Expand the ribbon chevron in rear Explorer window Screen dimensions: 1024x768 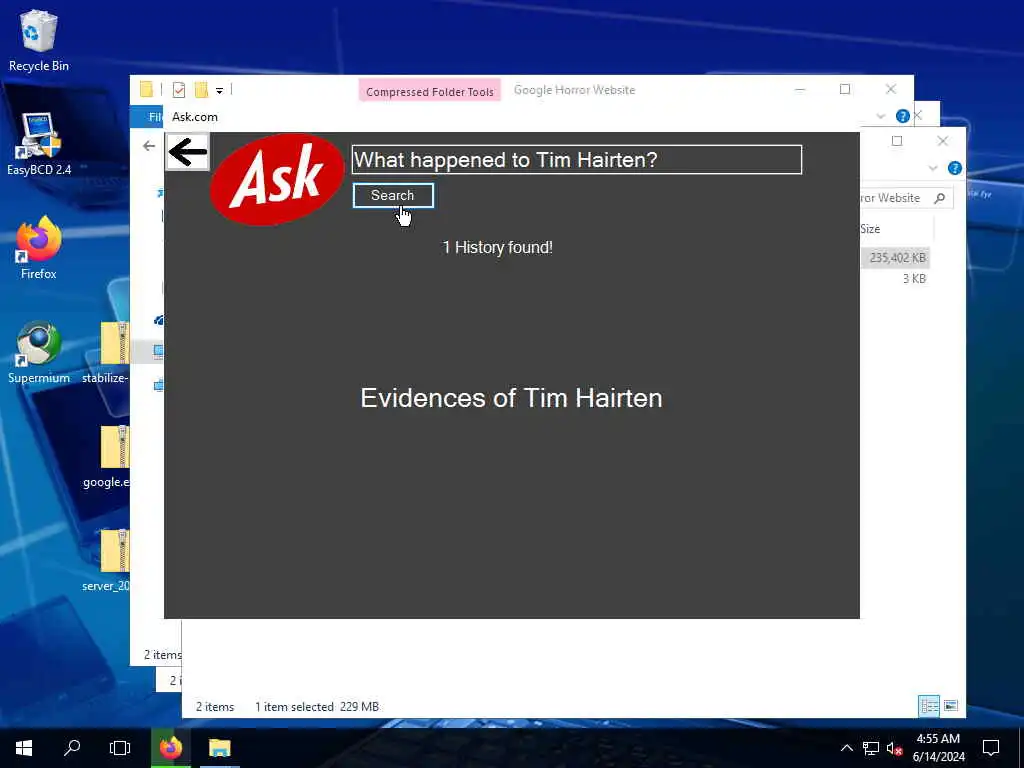pos(933,168)
